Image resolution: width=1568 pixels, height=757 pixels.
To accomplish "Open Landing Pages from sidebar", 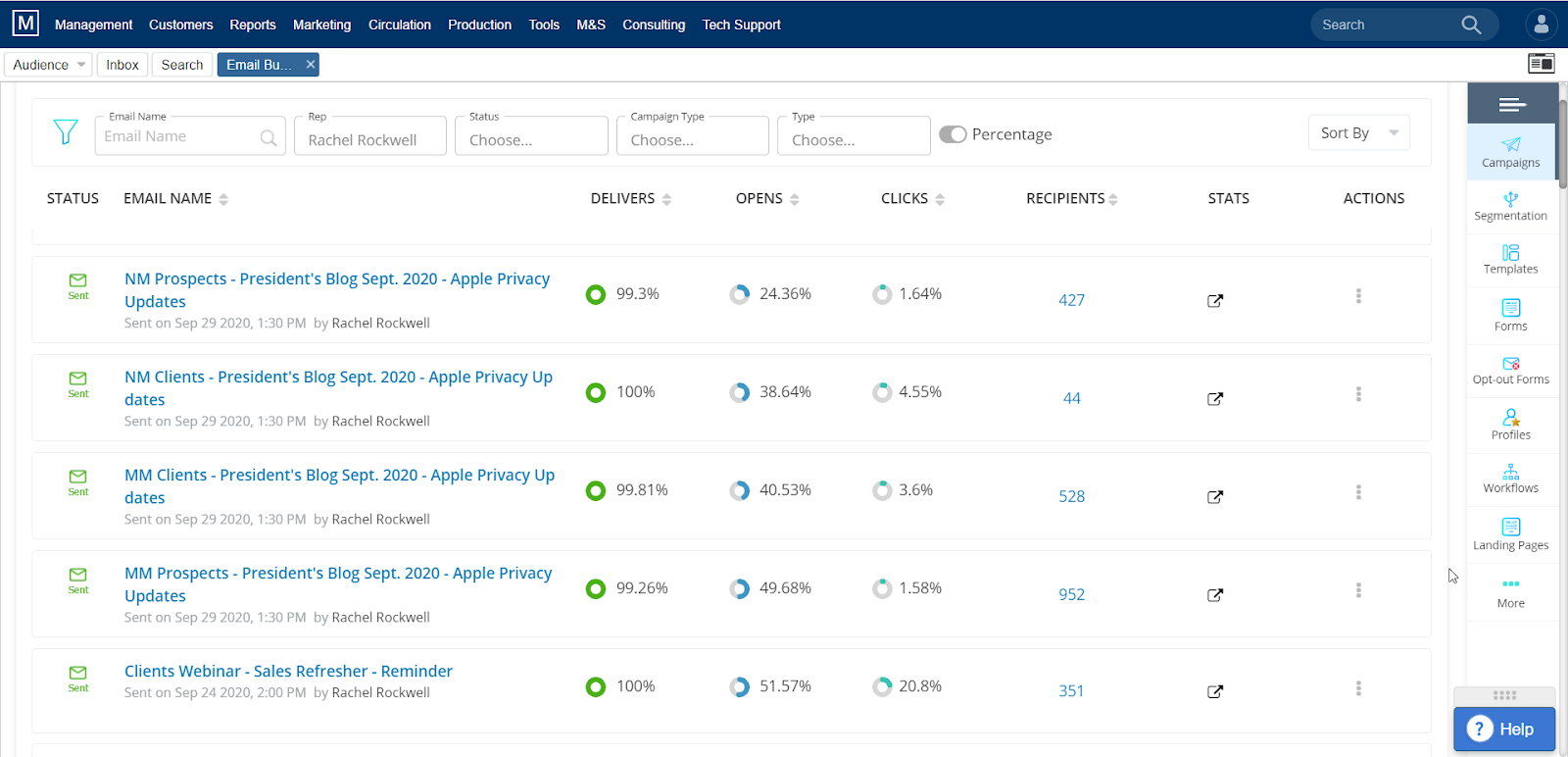I will tap(1510, 534).
